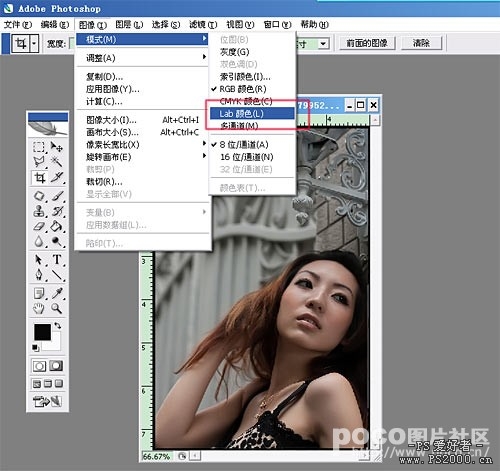Open the 文件(F) menu
The width and height of the screenshot is (500, 471).
point(18,25)
